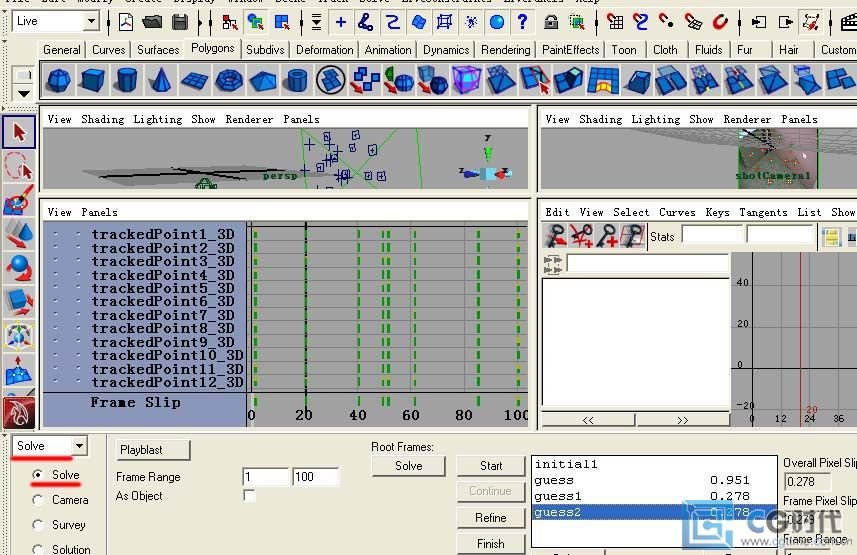This screenshot has width=857, height=555.
Task: Click the Playblast button
Action: 153,450
